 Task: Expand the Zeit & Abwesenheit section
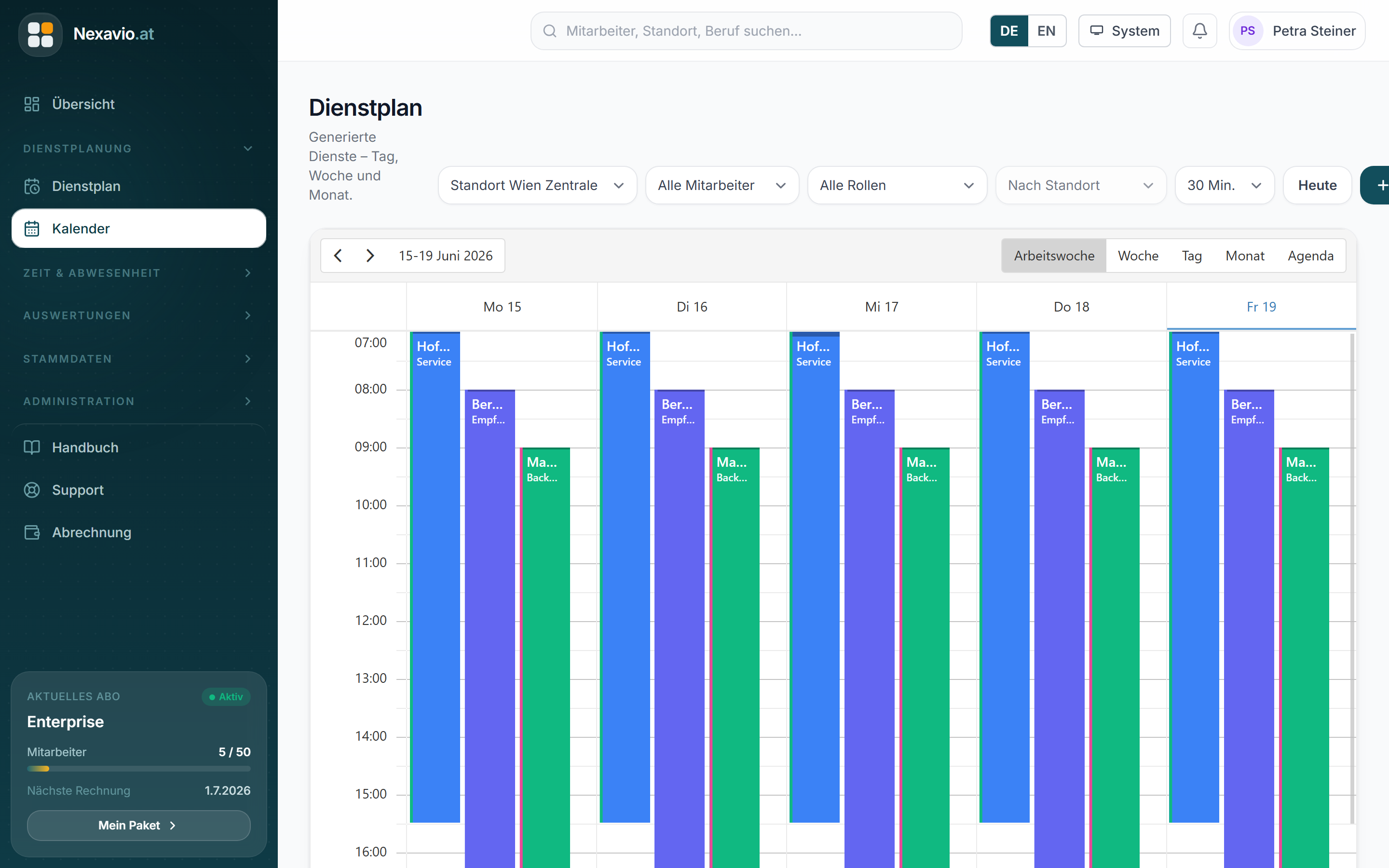(x=138, y=273)
